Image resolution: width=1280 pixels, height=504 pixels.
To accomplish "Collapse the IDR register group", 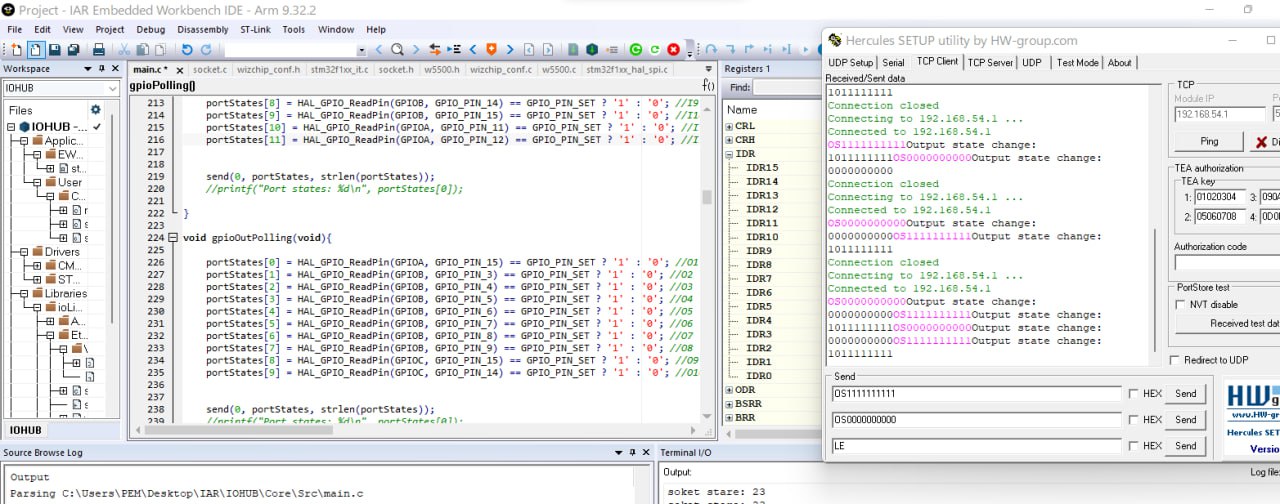I will [x=729, y=154].
